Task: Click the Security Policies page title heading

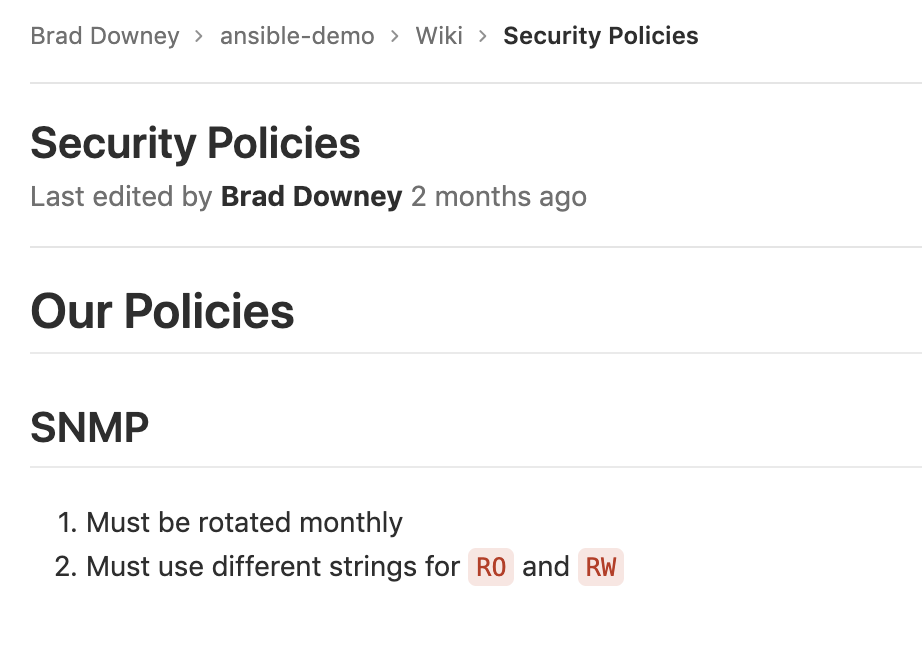Action: pyautogui.click(x=195, y=143)
